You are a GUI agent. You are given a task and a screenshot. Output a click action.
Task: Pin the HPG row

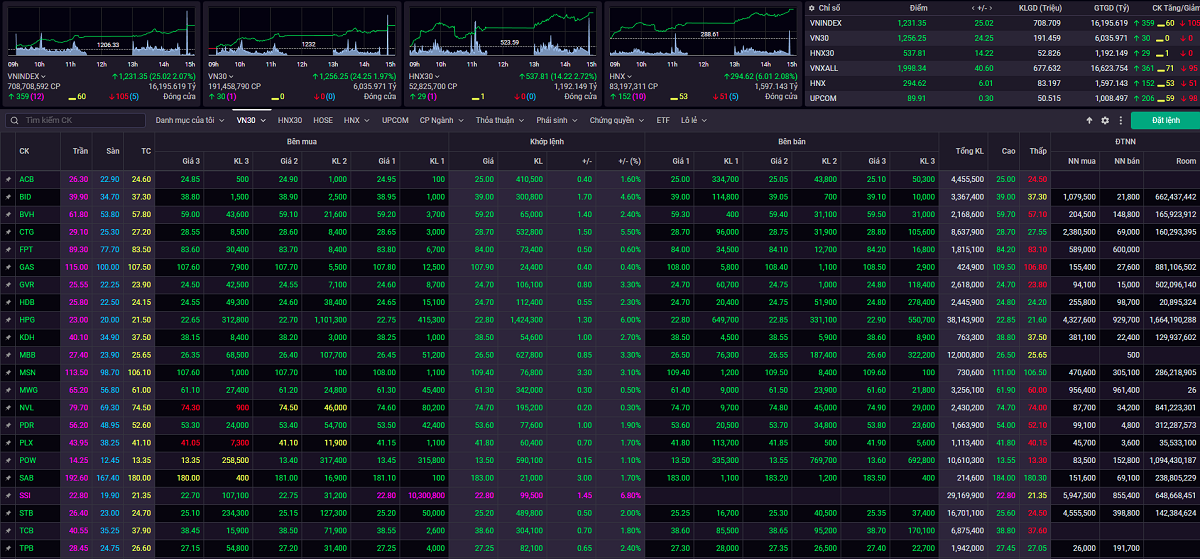(8, 320)
